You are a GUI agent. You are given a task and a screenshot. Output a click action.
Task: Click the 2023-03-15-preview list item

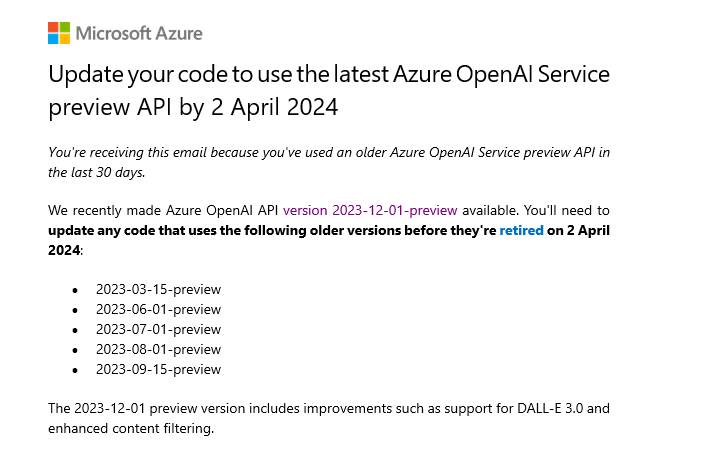158,289
